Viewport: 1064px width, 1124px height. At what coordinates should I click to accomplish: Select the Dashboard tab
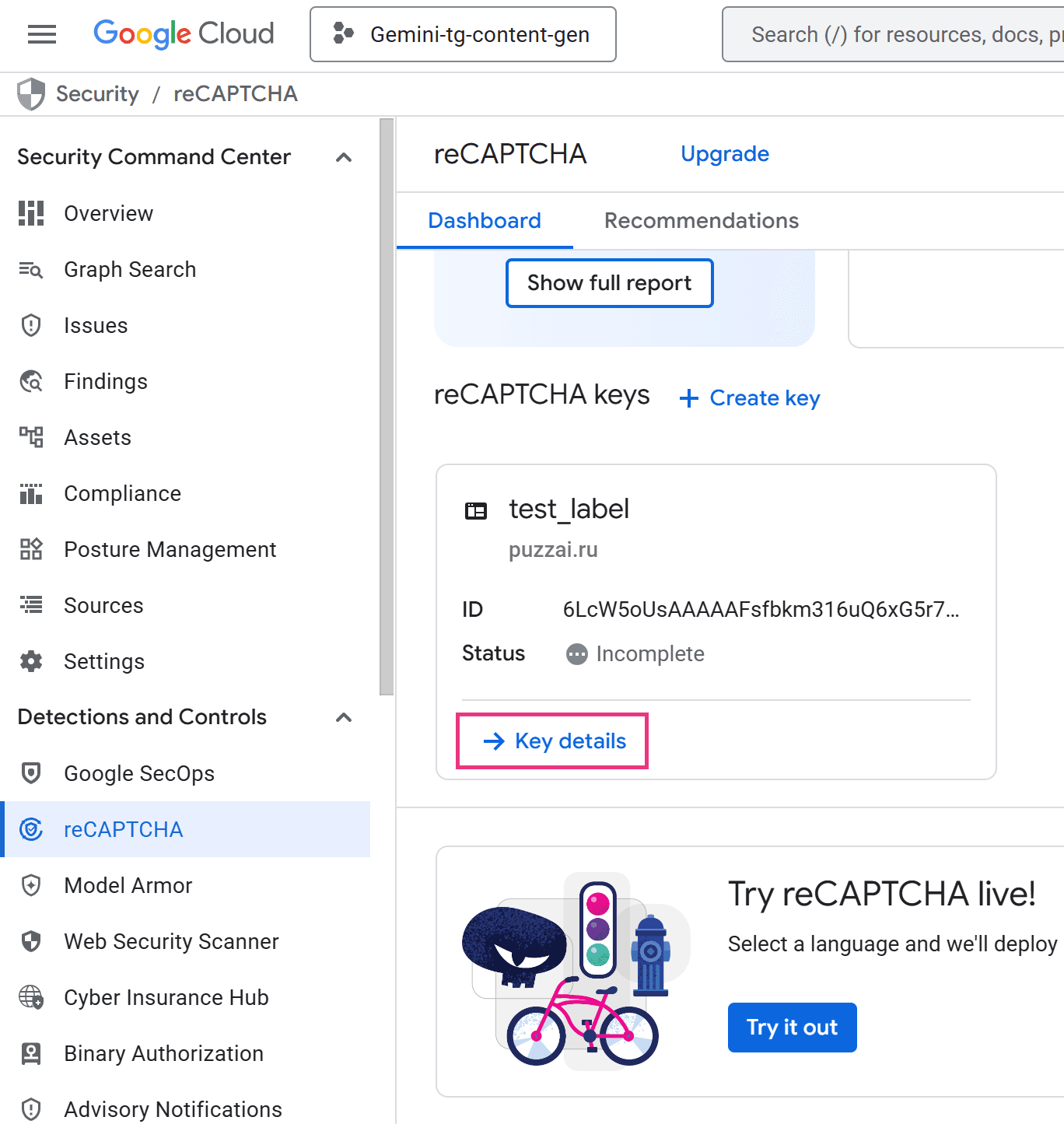click(484, 221)
